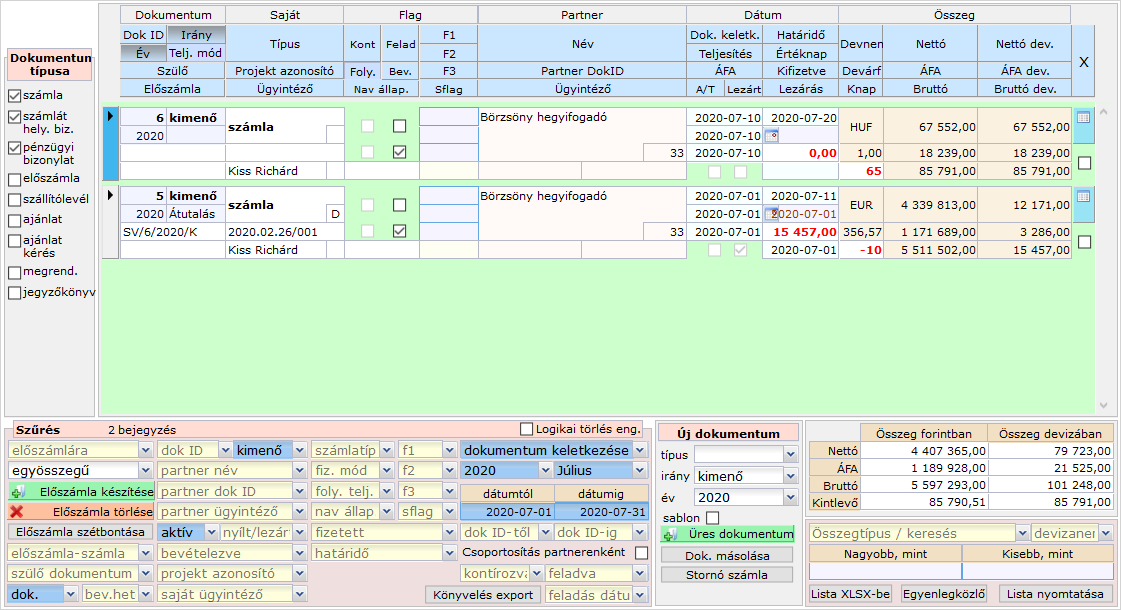Open calendar picker in document 5 Értéknap cell
The image size is (1121, 610).
770,214
